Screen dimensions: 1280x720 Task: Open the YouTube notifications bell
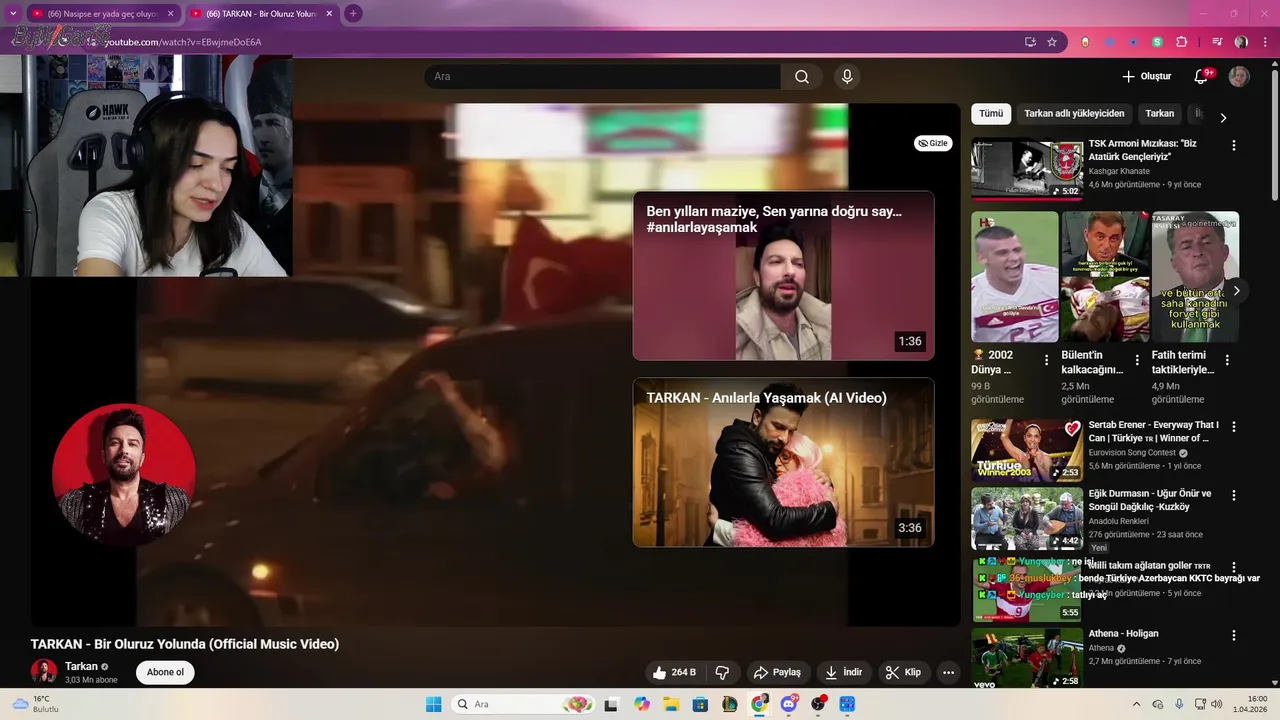point(1201,76)
